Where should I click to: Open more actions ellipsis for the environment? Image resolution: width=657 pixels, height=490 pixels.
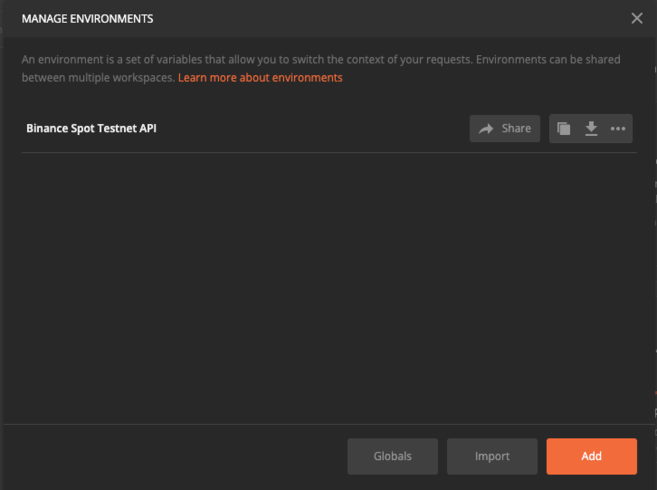coord(618,129)
